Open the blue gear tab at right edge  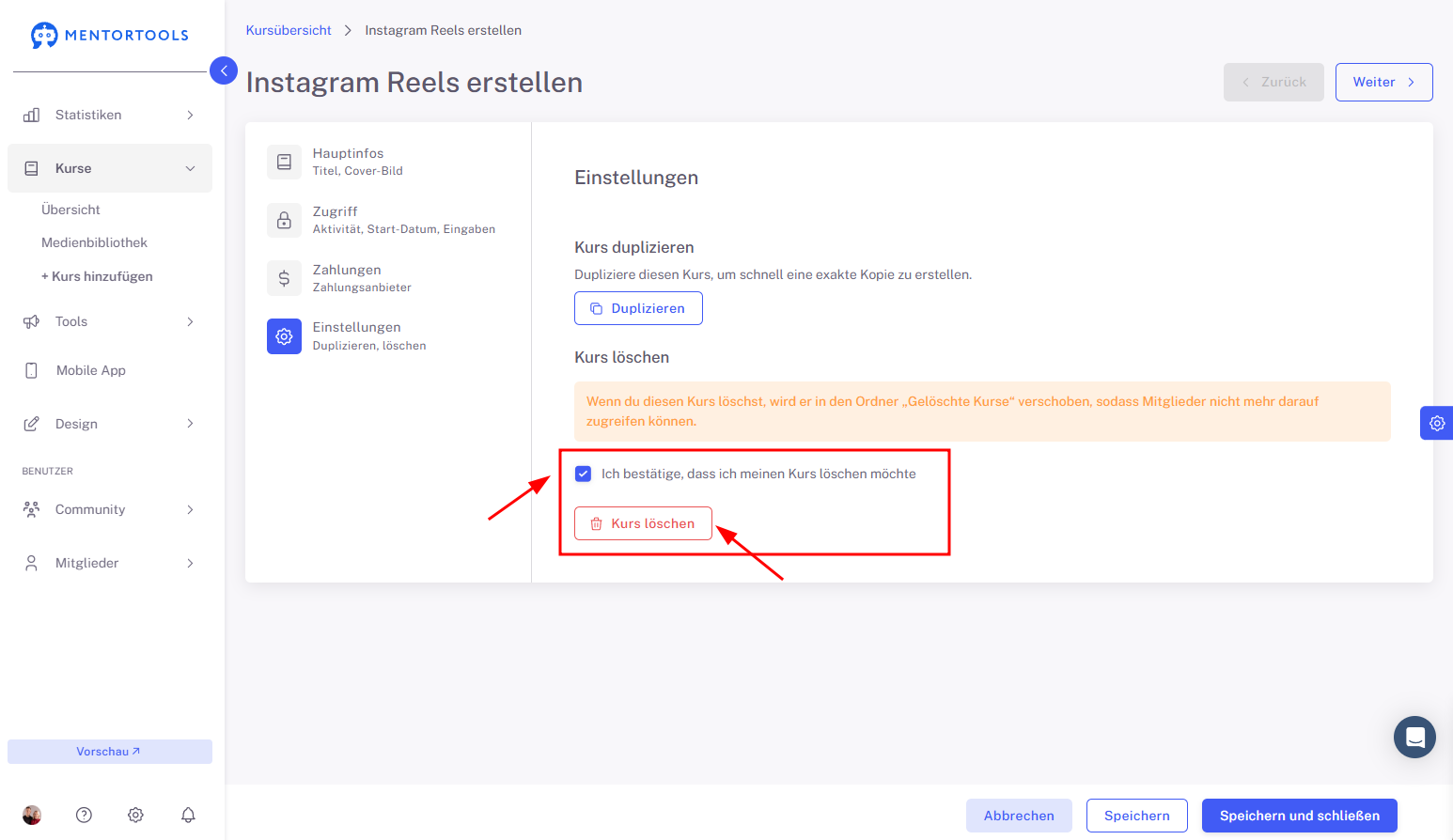click(x=1437, y=423)
